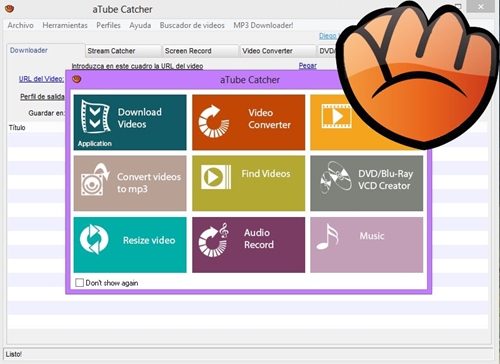Open DVD/Blu-Ray VCD Creator tile
The height and width of the screenshot is (364, 500).
coord(367,183)
